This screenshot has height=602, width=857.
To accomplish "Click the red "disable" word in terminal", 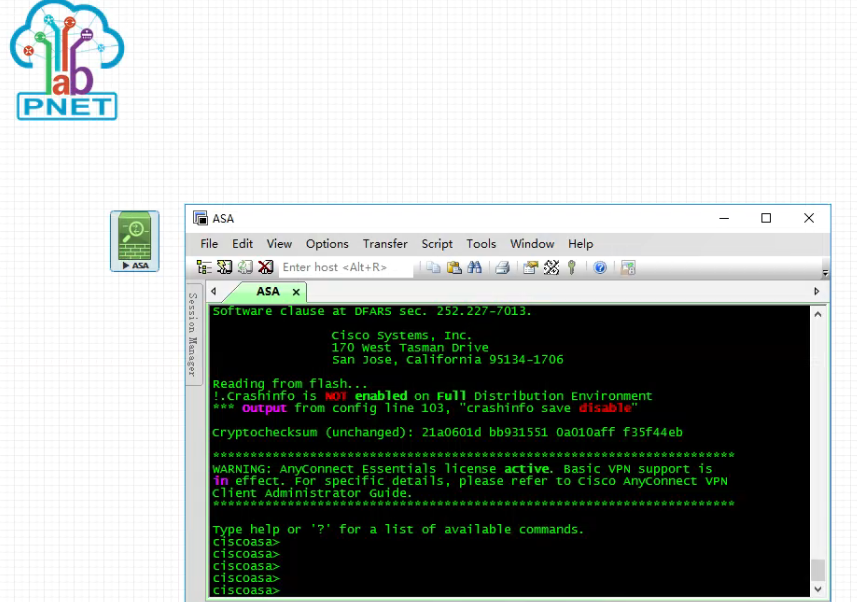I will pyautogui.click(x=605, y=408).
